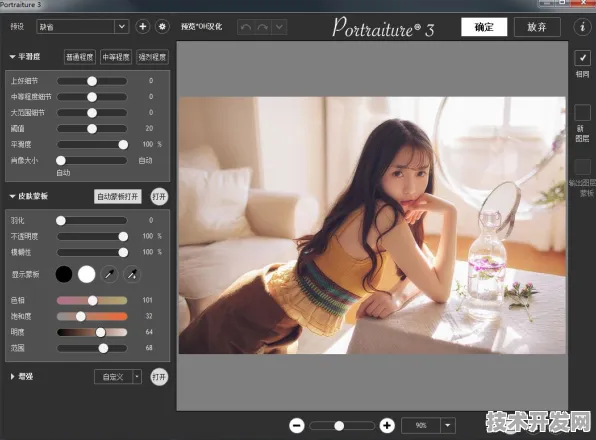
Task: Select the 中等程度 smoothing preset
Action: click(x=116, y=57)
